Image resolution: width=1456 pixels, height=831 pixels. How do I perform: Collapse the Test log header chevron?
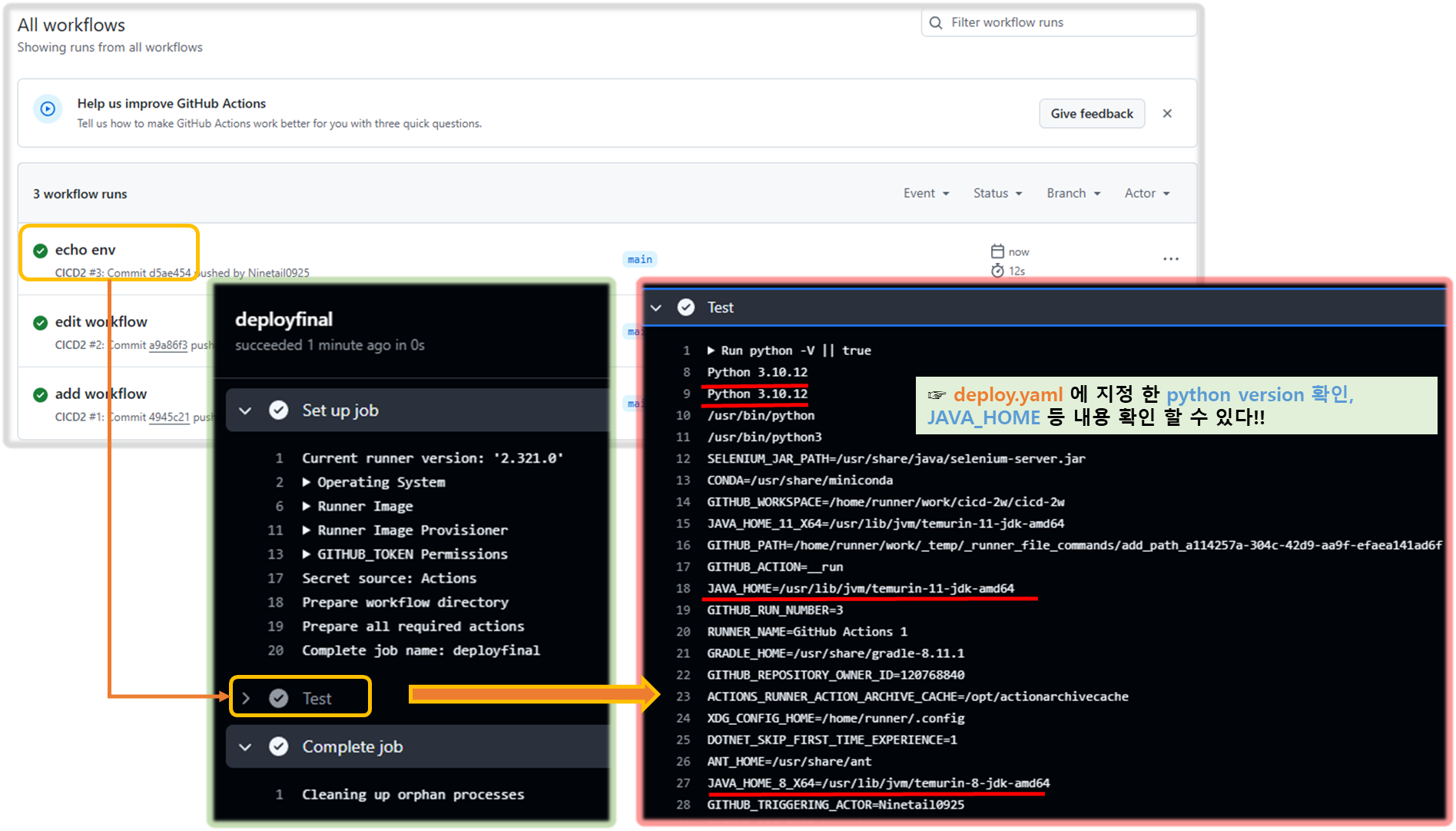tap(656, 307)
